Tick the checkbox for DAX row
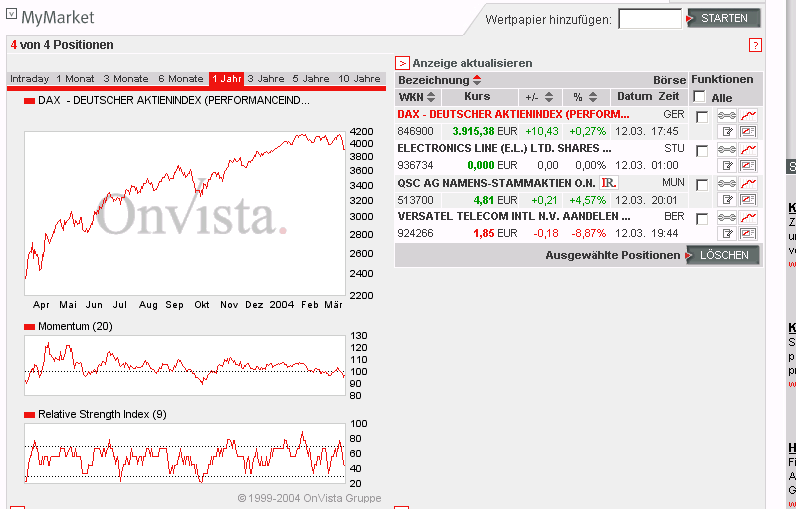This screenshot has height=509, width=796. click(702, 117)
